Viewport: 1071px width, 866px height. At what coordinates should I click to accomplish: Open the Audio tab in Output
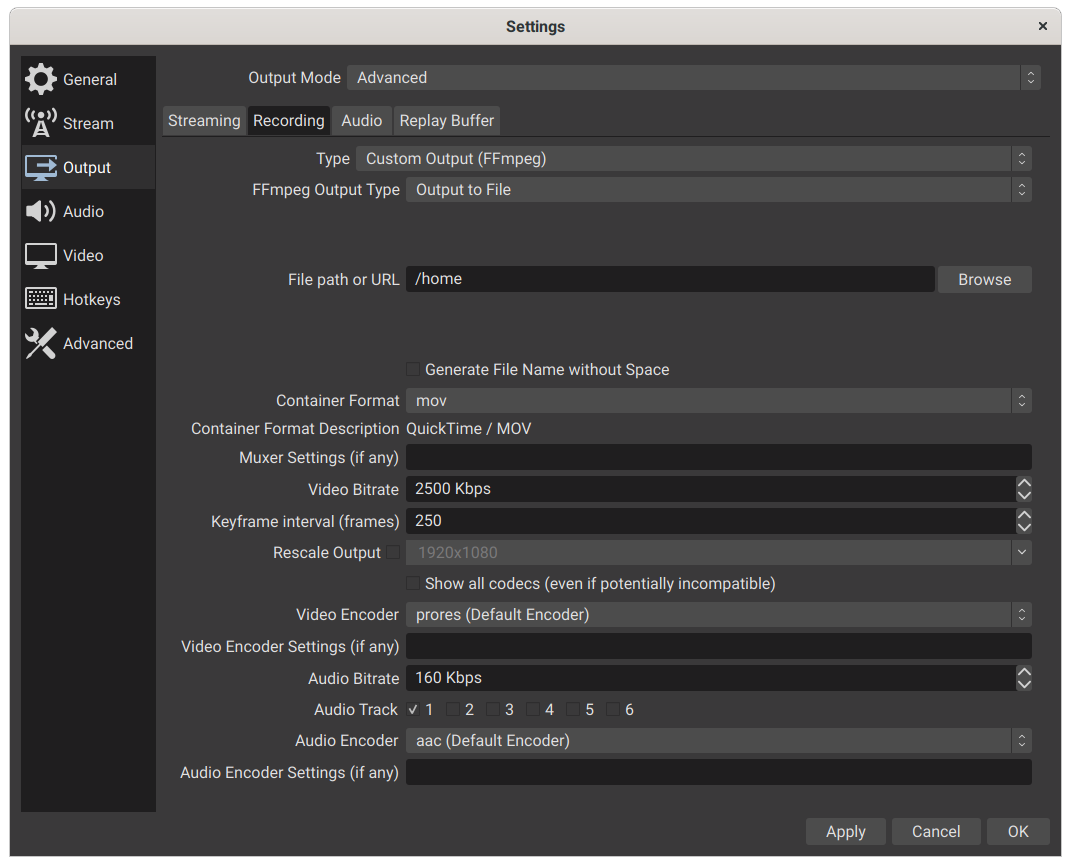coord(361,121)
